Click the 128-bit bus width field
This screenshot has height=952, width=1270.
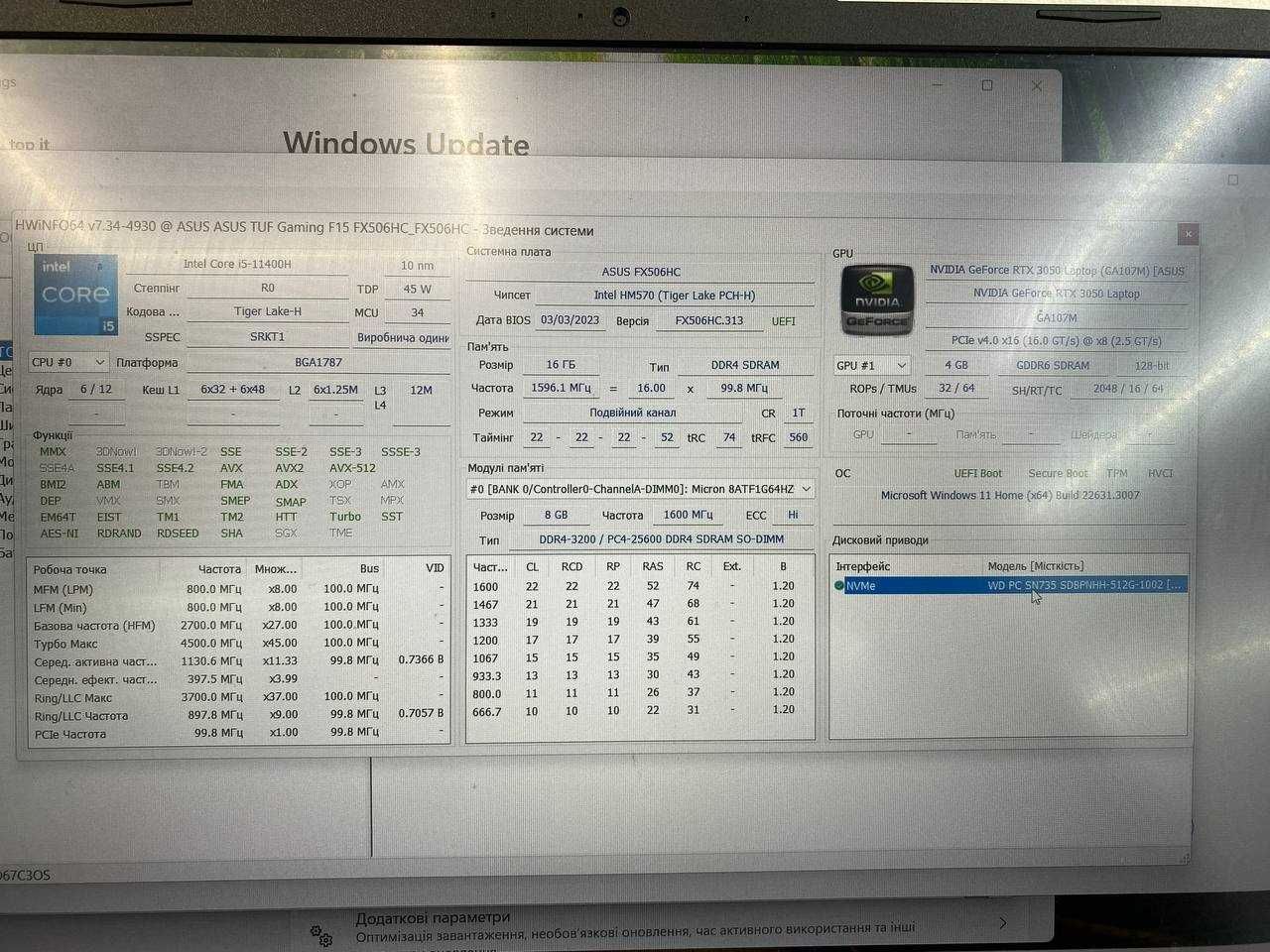(1152, 366)
